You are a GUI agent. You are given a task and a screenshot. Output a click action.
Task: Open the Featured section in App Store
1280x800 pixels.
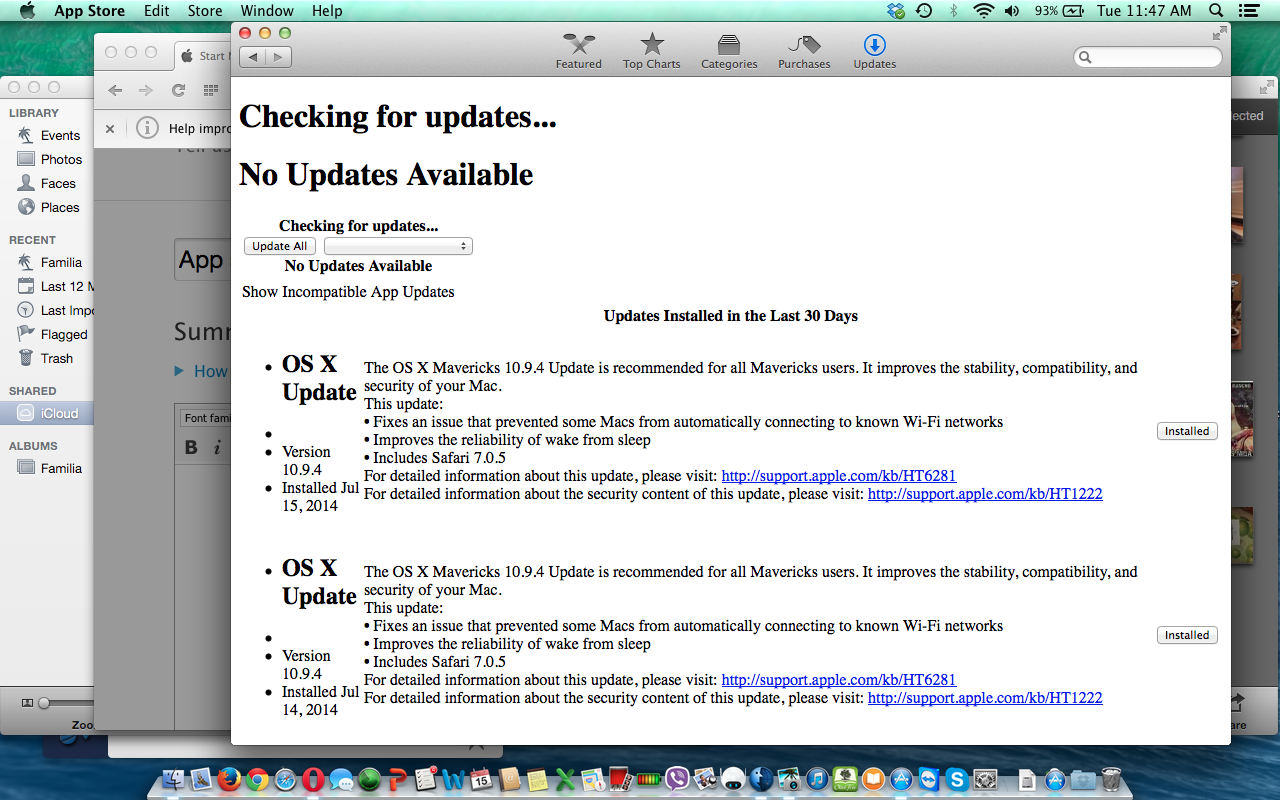click(x=579, y=51)
